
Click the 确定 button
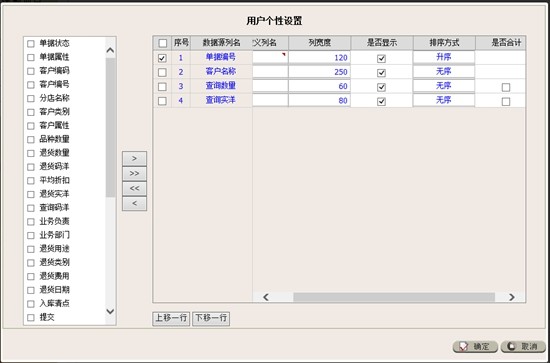tap(475, 347)
